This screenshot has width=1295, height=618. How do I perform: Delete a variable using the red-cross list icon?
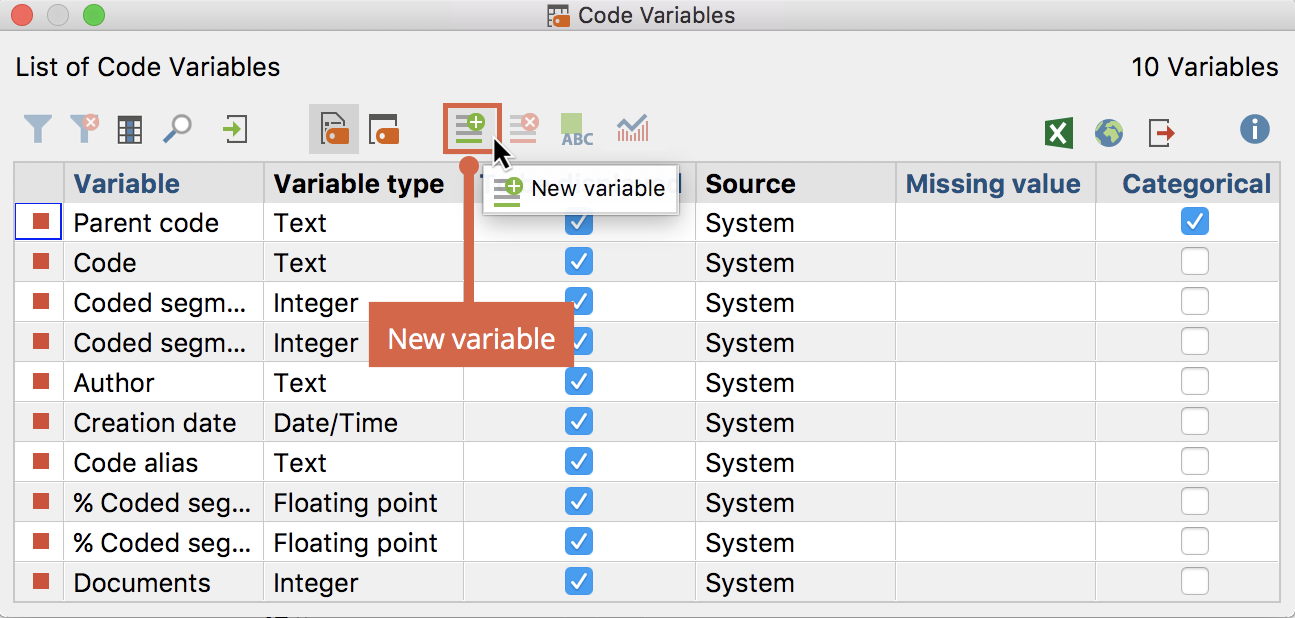point(522,128)
